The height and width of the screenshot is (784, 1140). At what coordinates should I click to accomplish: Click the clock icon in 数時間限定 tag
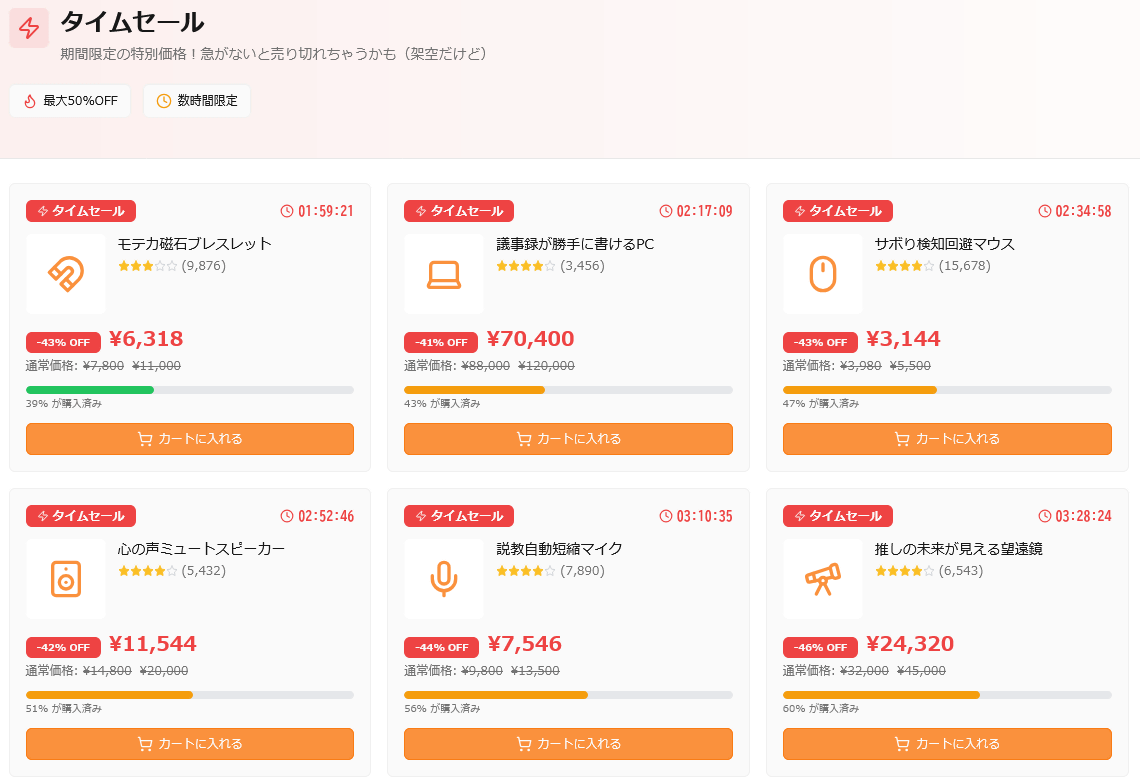[x=164, y=101]
